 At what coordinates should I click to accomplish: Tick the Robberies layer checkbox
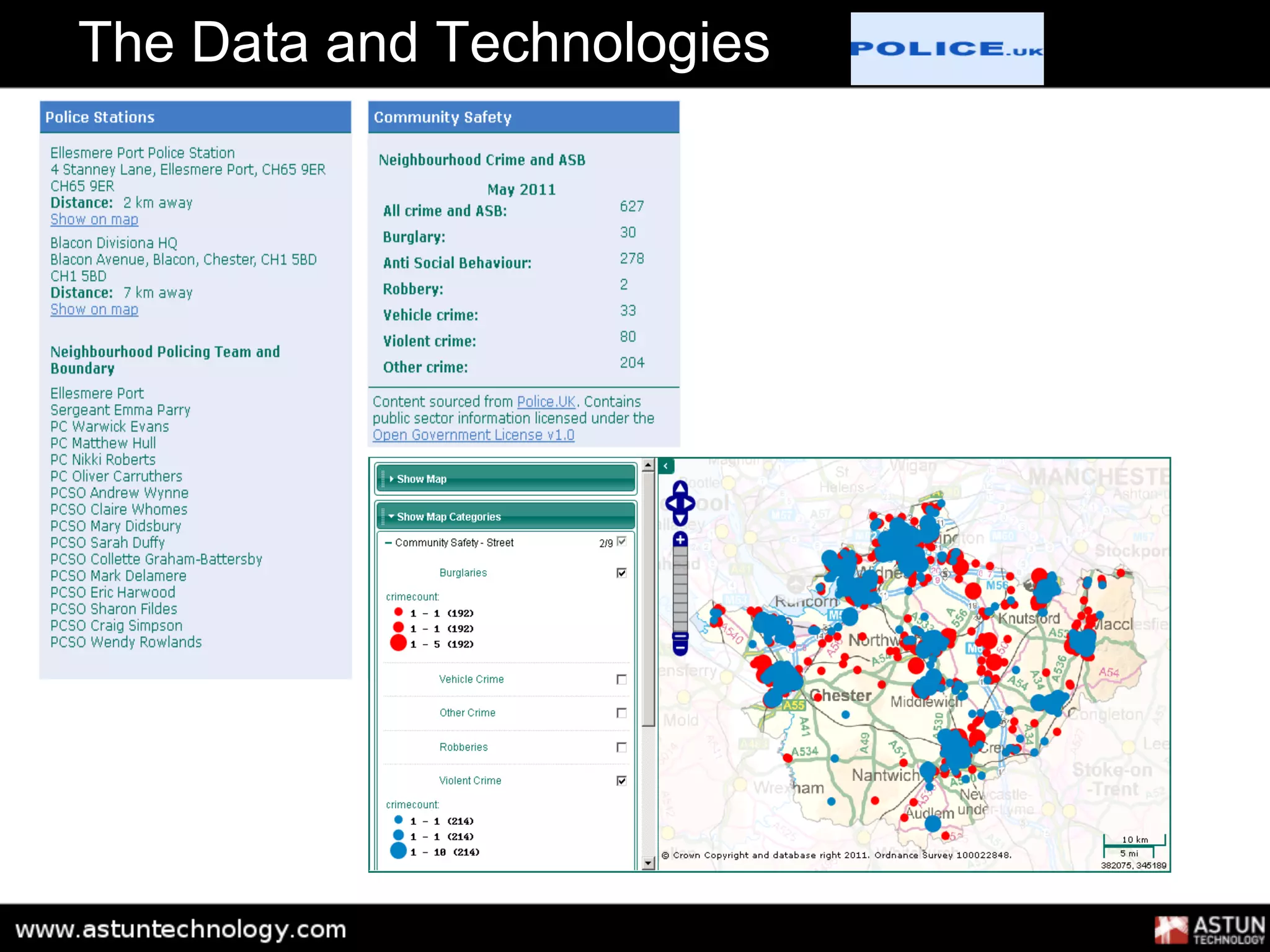(621, 747)
